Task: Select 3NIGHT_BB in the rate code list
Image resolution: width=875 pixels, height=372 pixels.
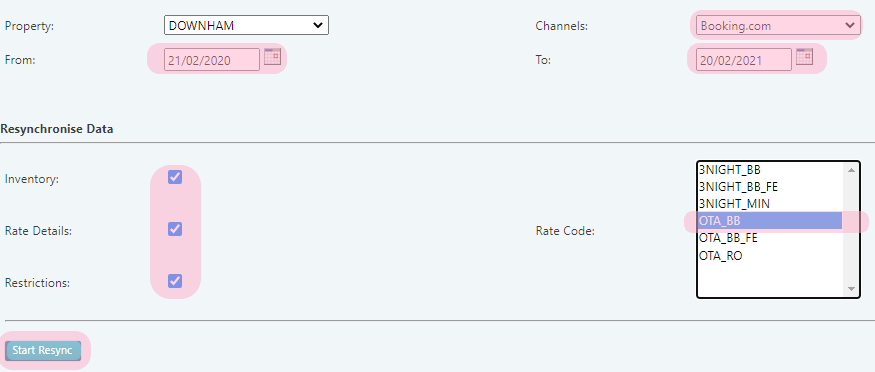Action: (770, 170)
